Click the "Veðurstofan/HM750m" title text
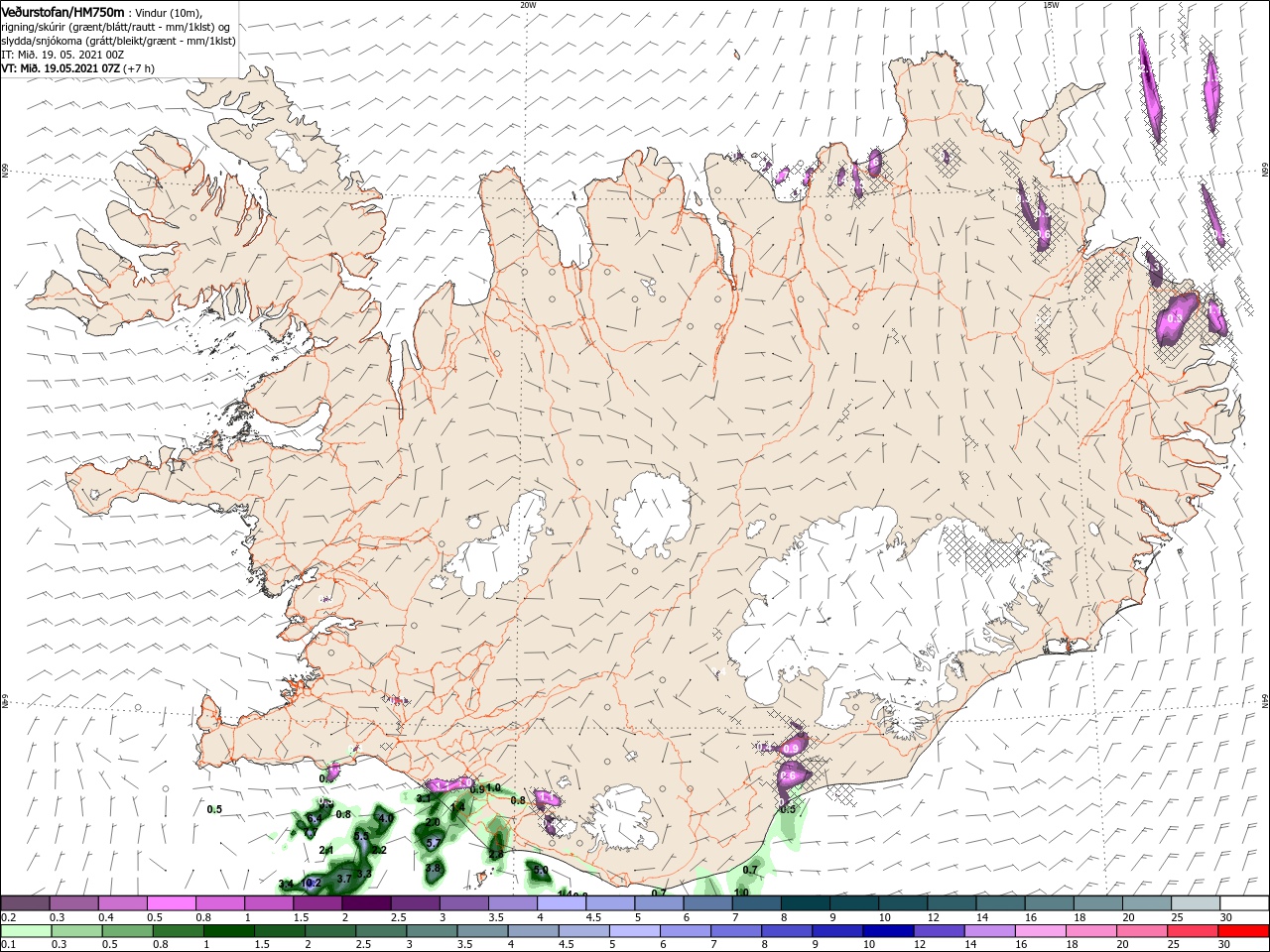The width and height of the screenshot is (1270, 952). (63, 11)
